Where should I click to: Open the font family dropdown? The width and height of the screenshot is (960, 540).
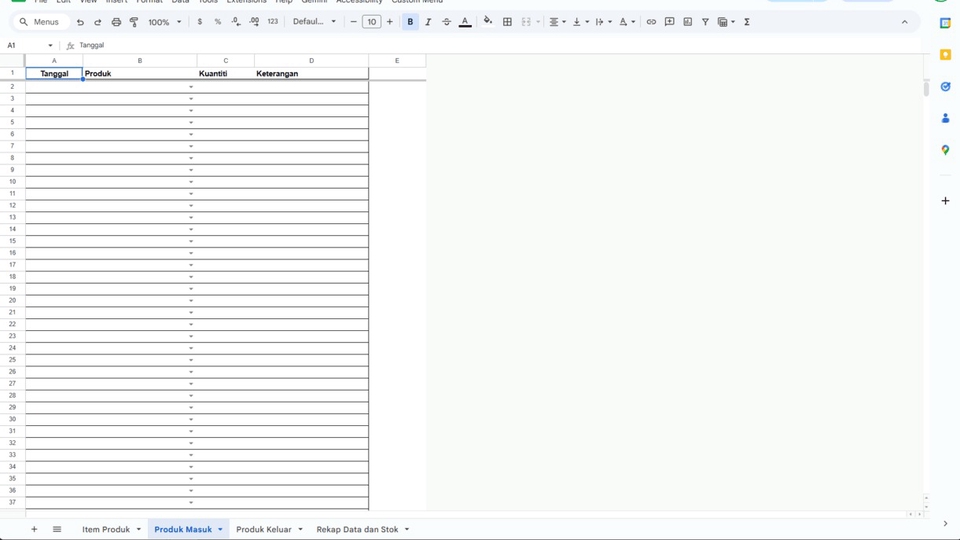[x=315, y=22]
